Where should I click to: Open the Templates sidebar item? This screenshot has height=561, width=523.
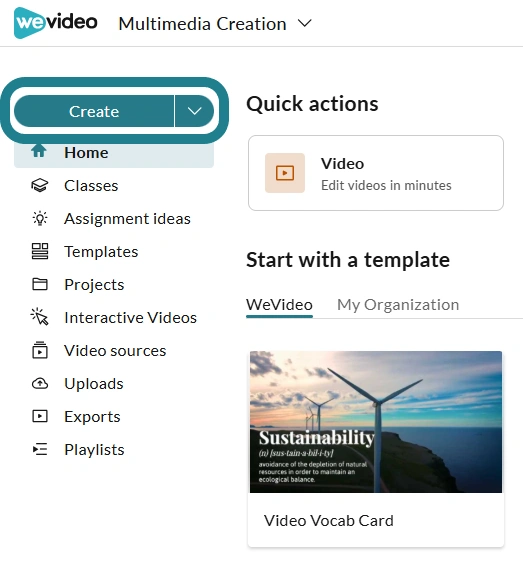pyautogui.click(x=101, y=252)
